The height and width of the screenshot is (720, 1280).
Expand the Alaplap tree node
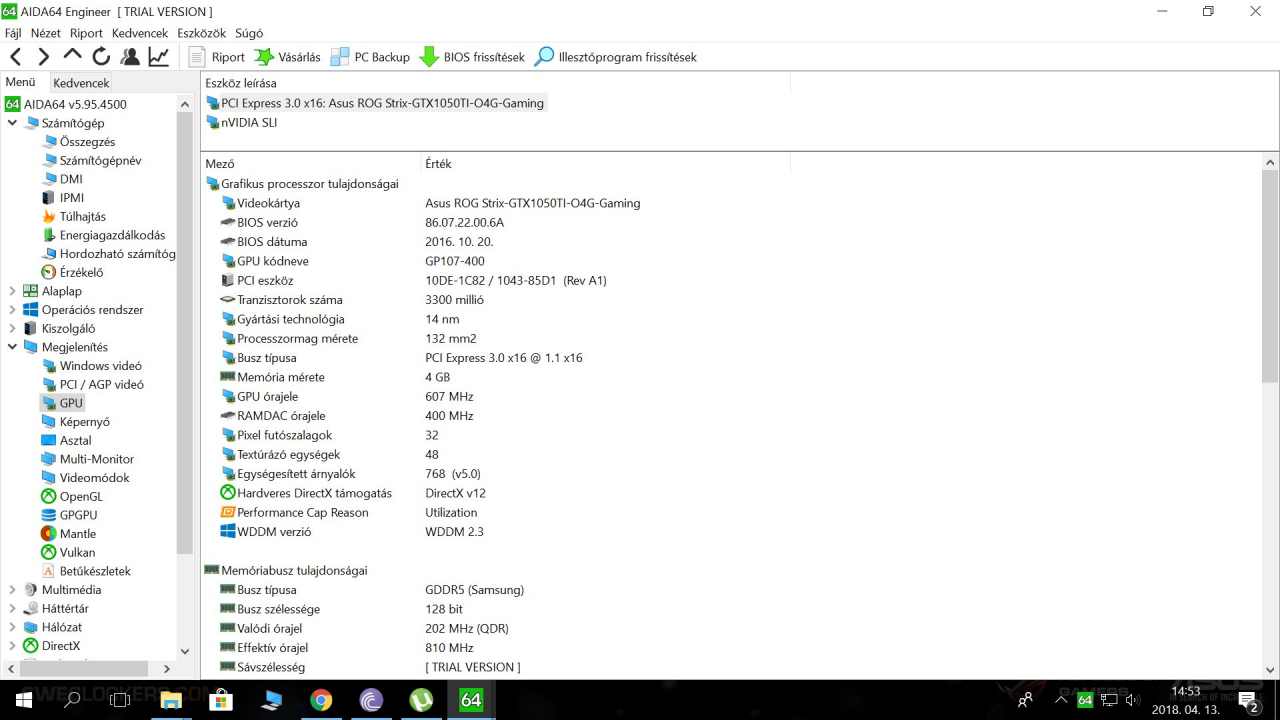pos(12,291)
